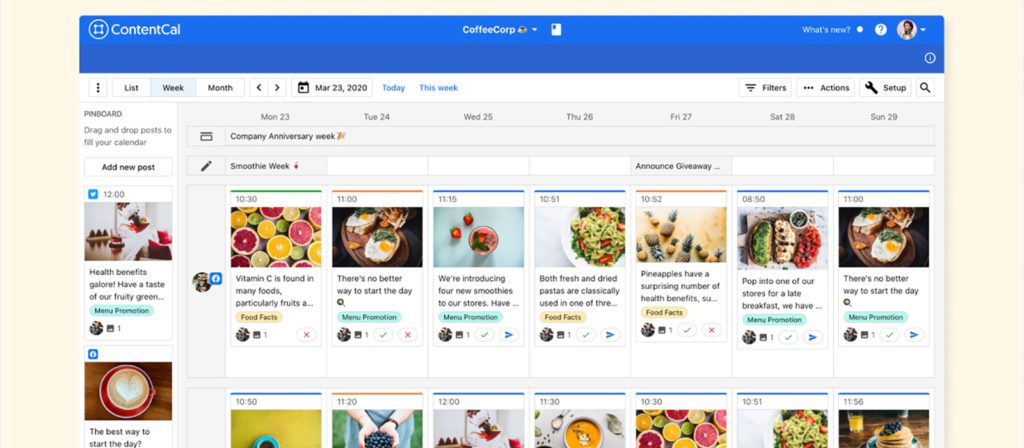Open the Actions menu

[x=825, y=88]
